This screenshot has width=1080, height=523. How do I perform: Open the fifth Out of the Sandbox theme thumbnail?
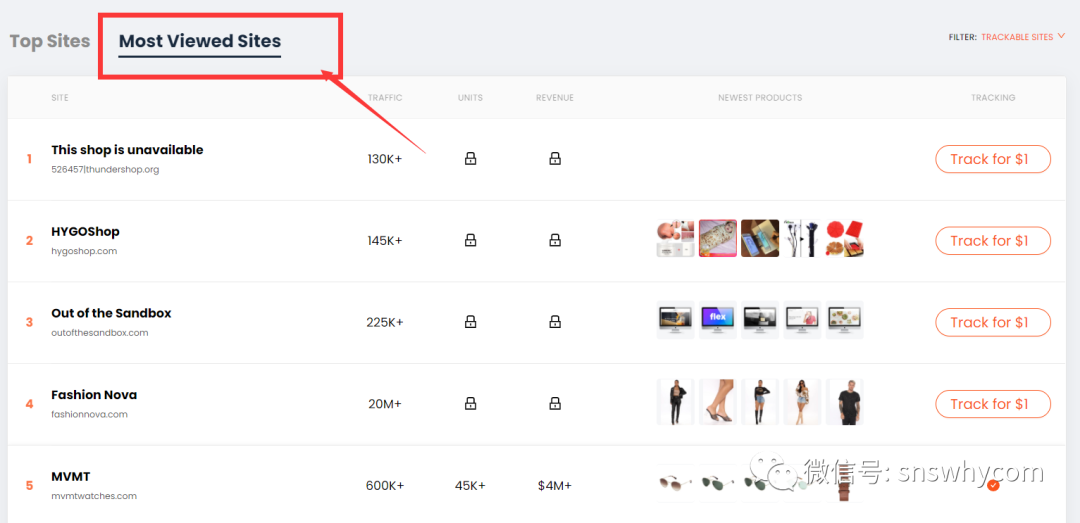pyautogui.click(x=844, y=320)
